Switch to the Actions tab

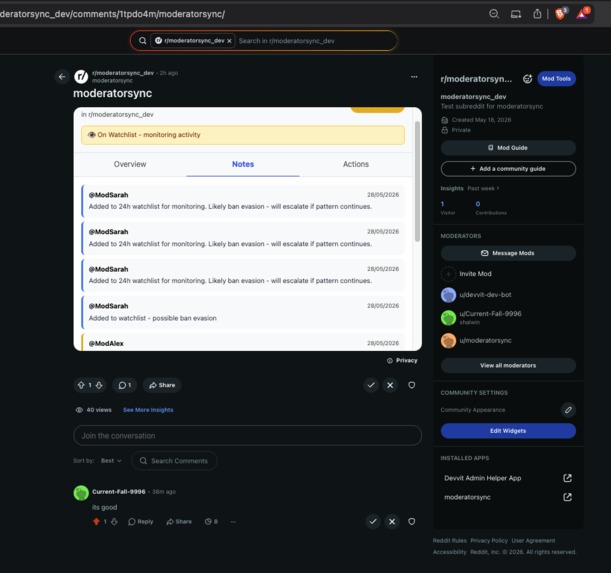click(356, 164)
